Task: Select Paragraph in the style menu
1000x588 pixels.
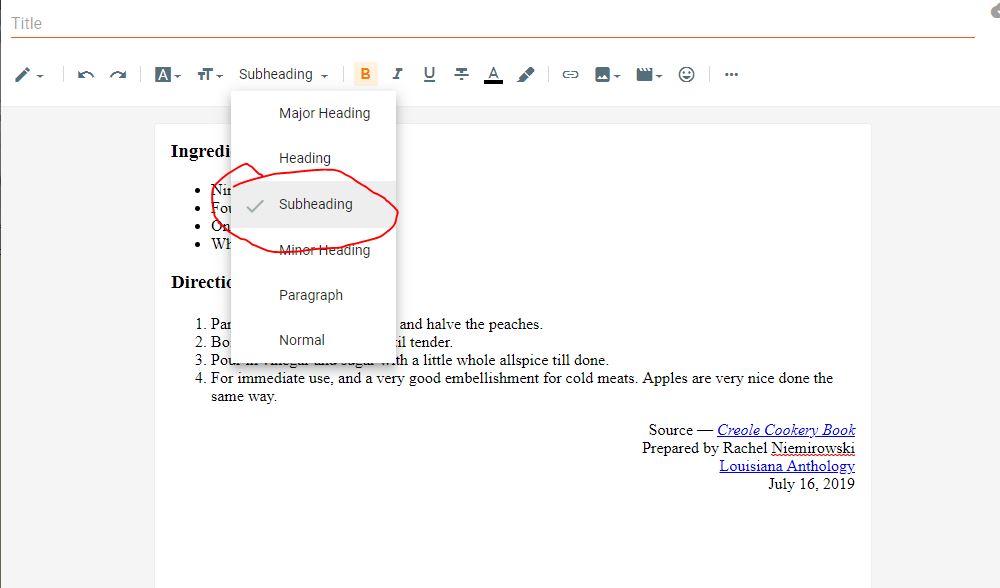Action: pos(310,295)
